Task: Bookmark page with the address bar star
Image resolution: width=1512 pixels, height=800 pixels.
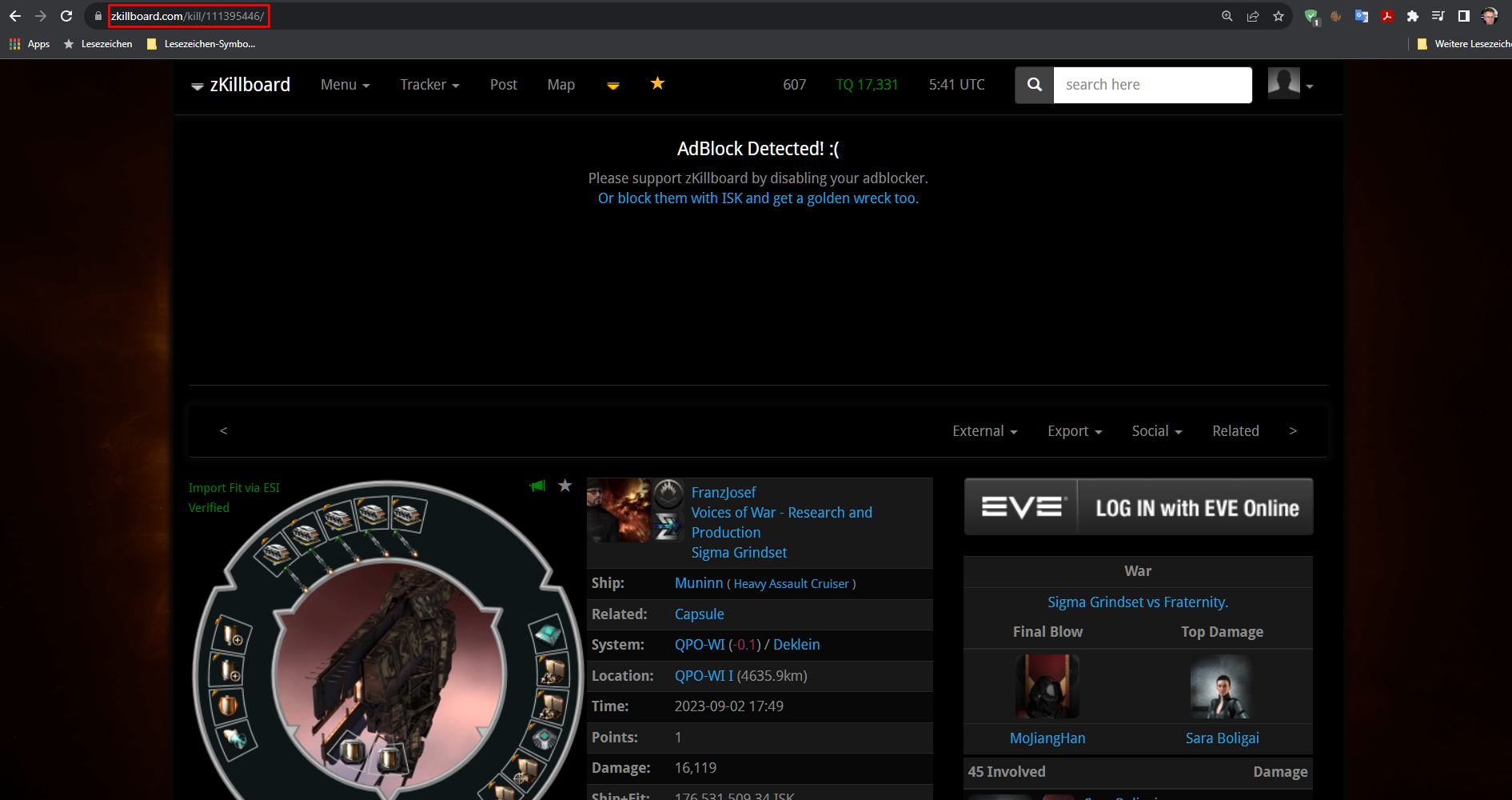Action: coord(1279,16)
